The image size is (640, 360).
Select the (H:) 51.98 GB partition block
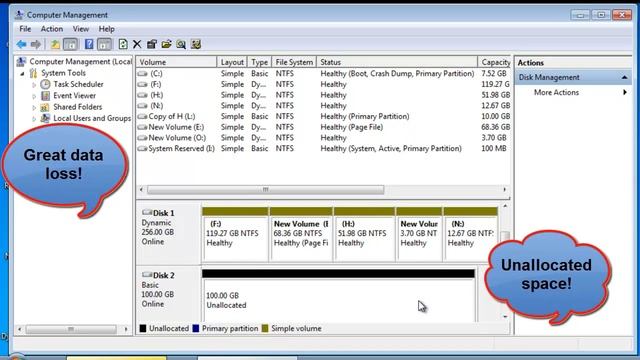[364, 235]
